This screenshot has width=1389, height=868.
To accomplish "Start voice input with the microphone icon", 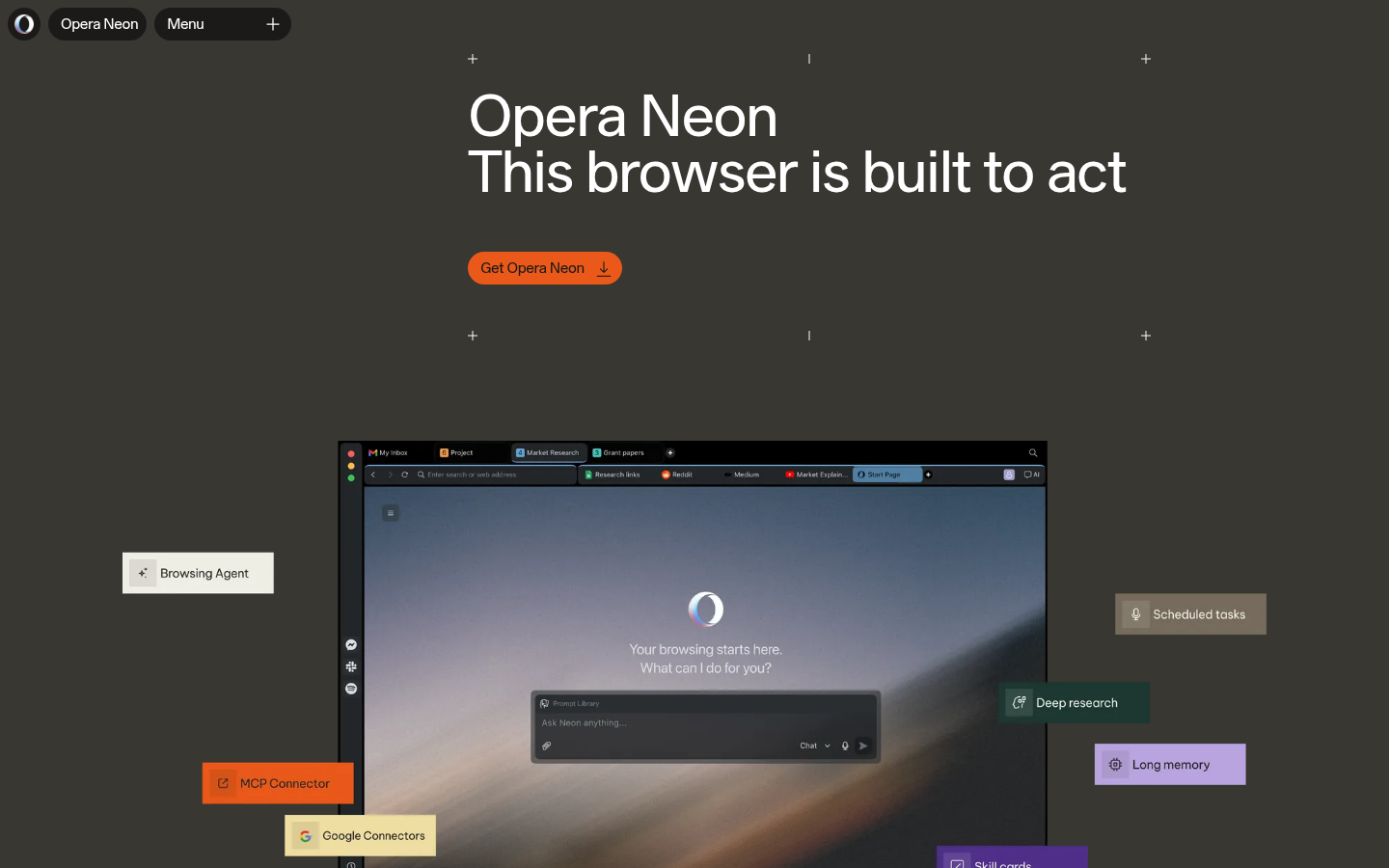I will point(845,746).
